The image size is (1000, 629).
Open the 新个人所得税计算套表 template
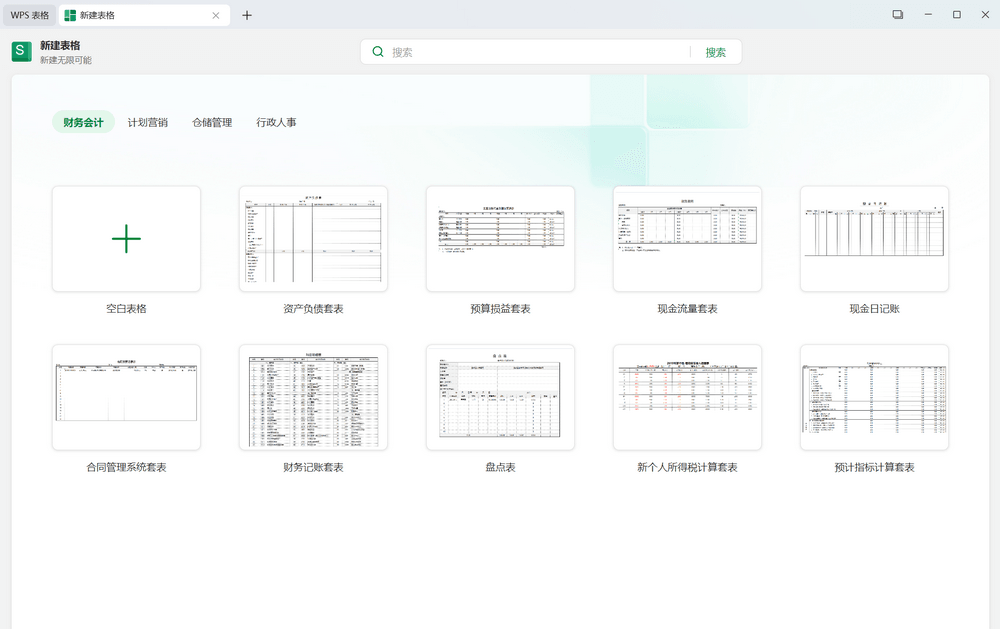pos(686,397)
